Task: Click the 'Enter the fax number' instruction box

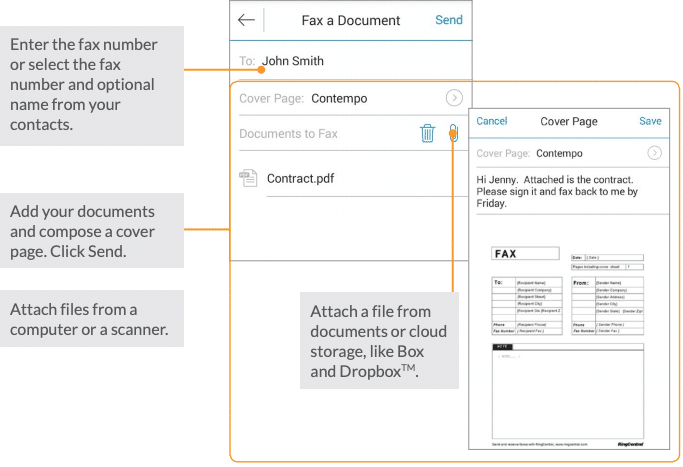Action: click(x=92, y=85)
